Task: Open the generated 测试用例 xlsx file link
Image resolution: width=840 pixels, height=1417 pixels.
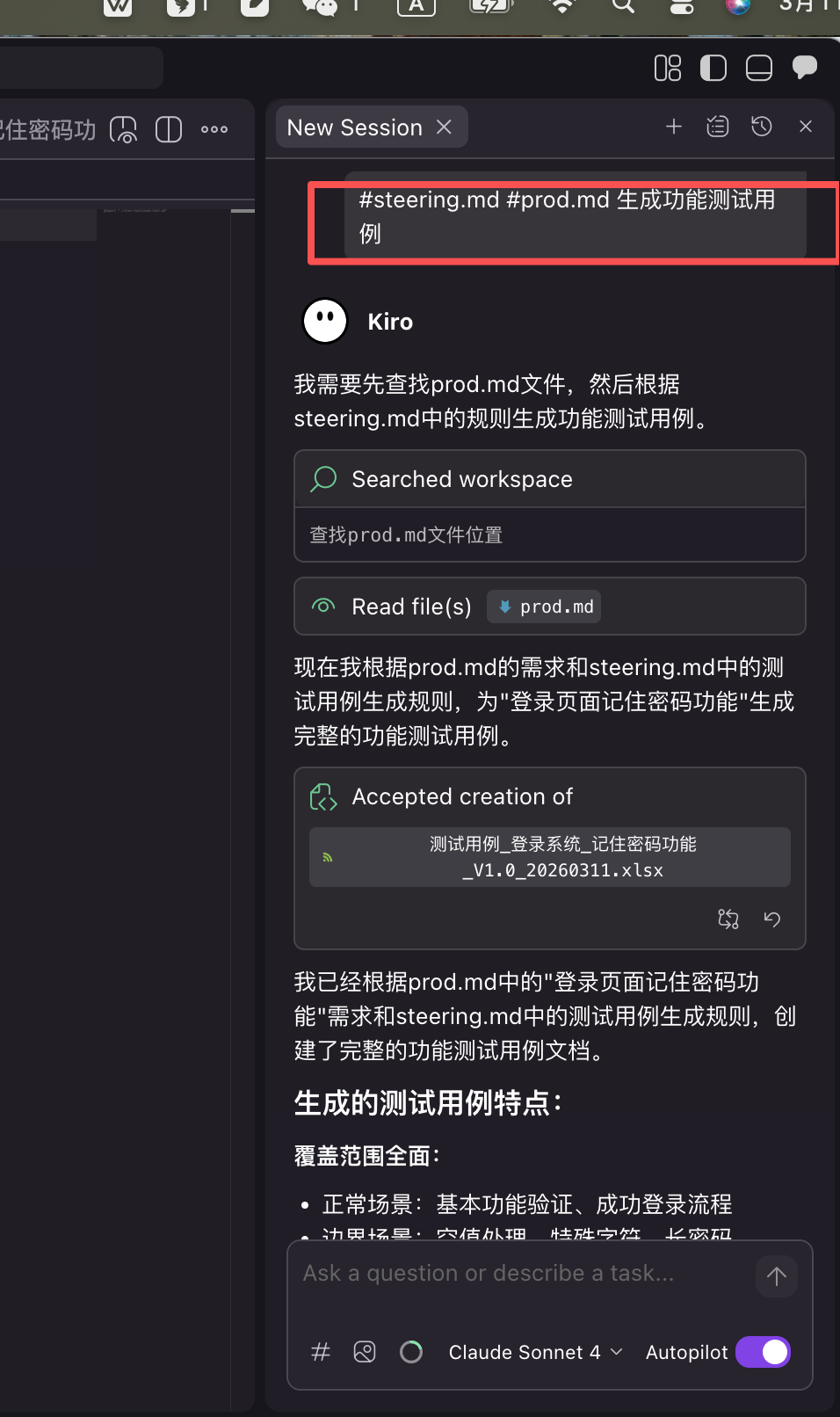Action: 562,857
